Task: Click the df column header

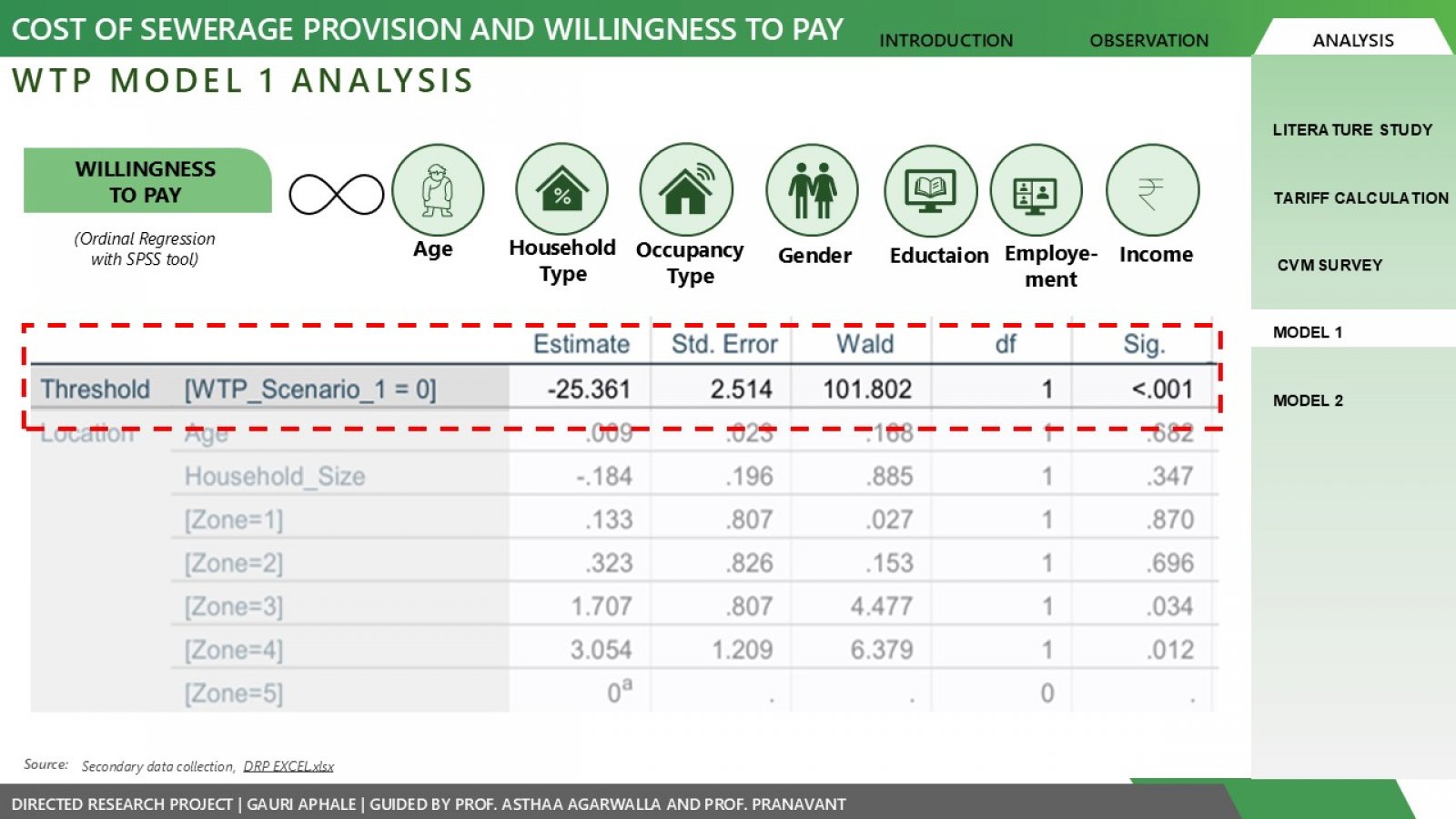Action: [x=1006, y=344]
